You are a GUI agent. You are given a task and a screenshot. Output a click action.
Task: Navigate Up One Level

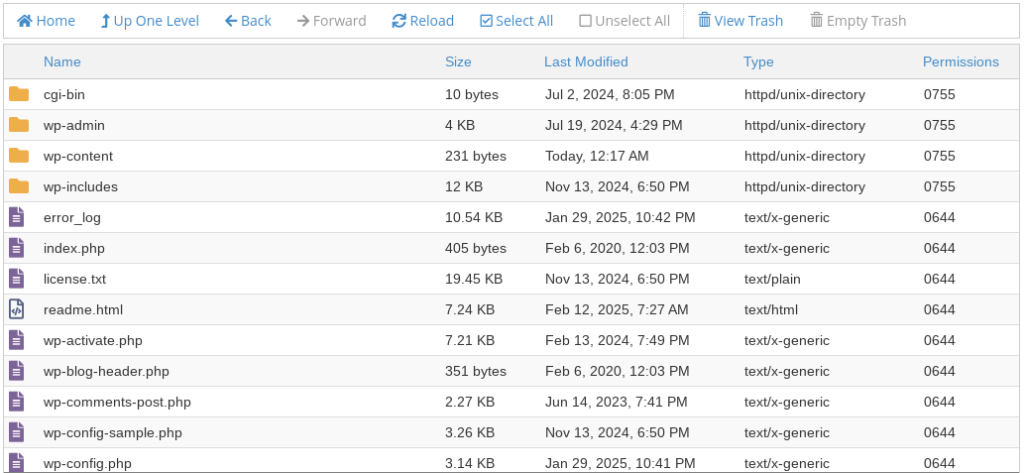(150, 21)
